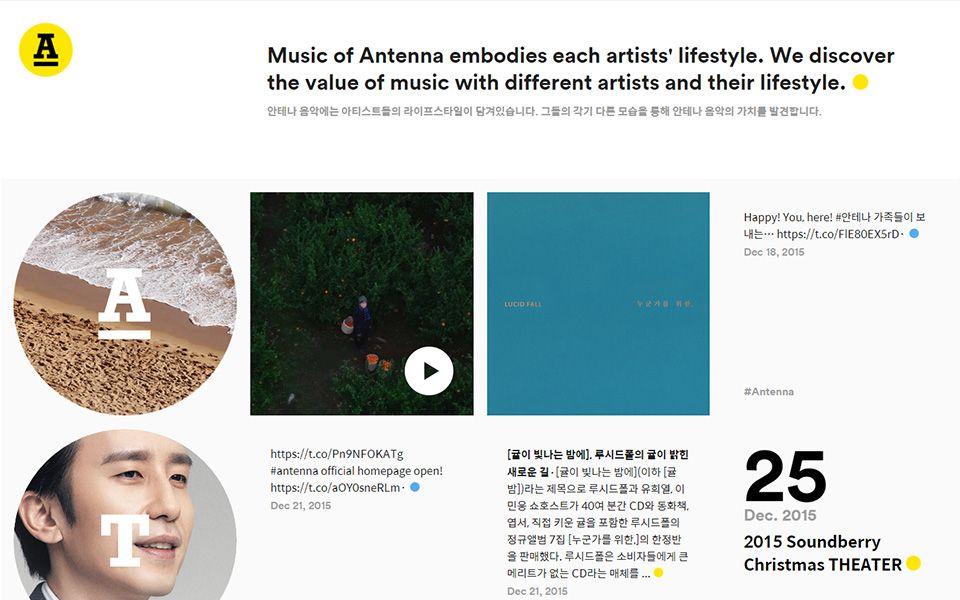Image resolution: width=960 pixels, height=600 pixels.
Task: Open the t.co/Pn9NFOKATg link
Action: pos(337,454)
